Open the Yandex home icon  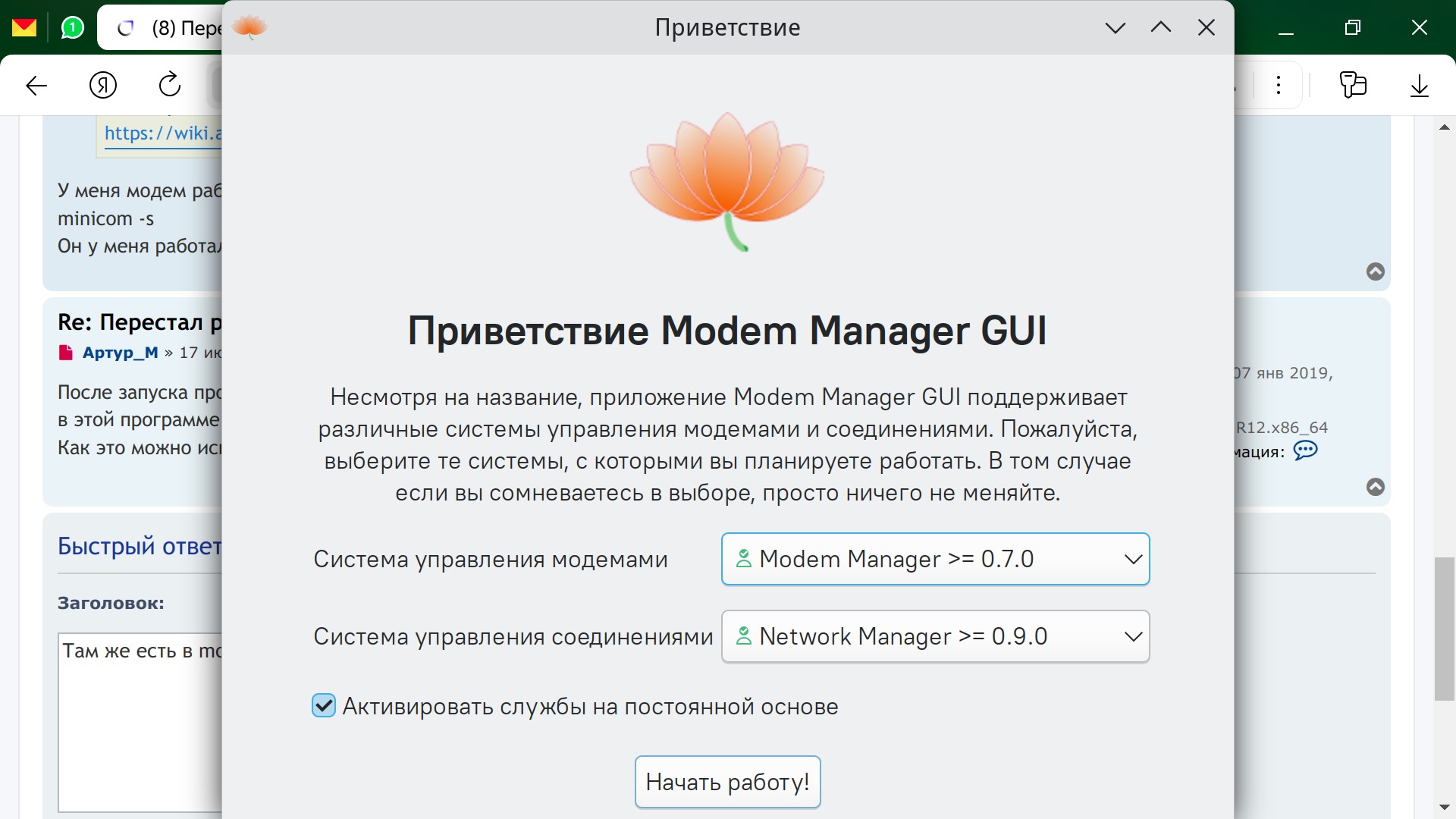point(103,85)
